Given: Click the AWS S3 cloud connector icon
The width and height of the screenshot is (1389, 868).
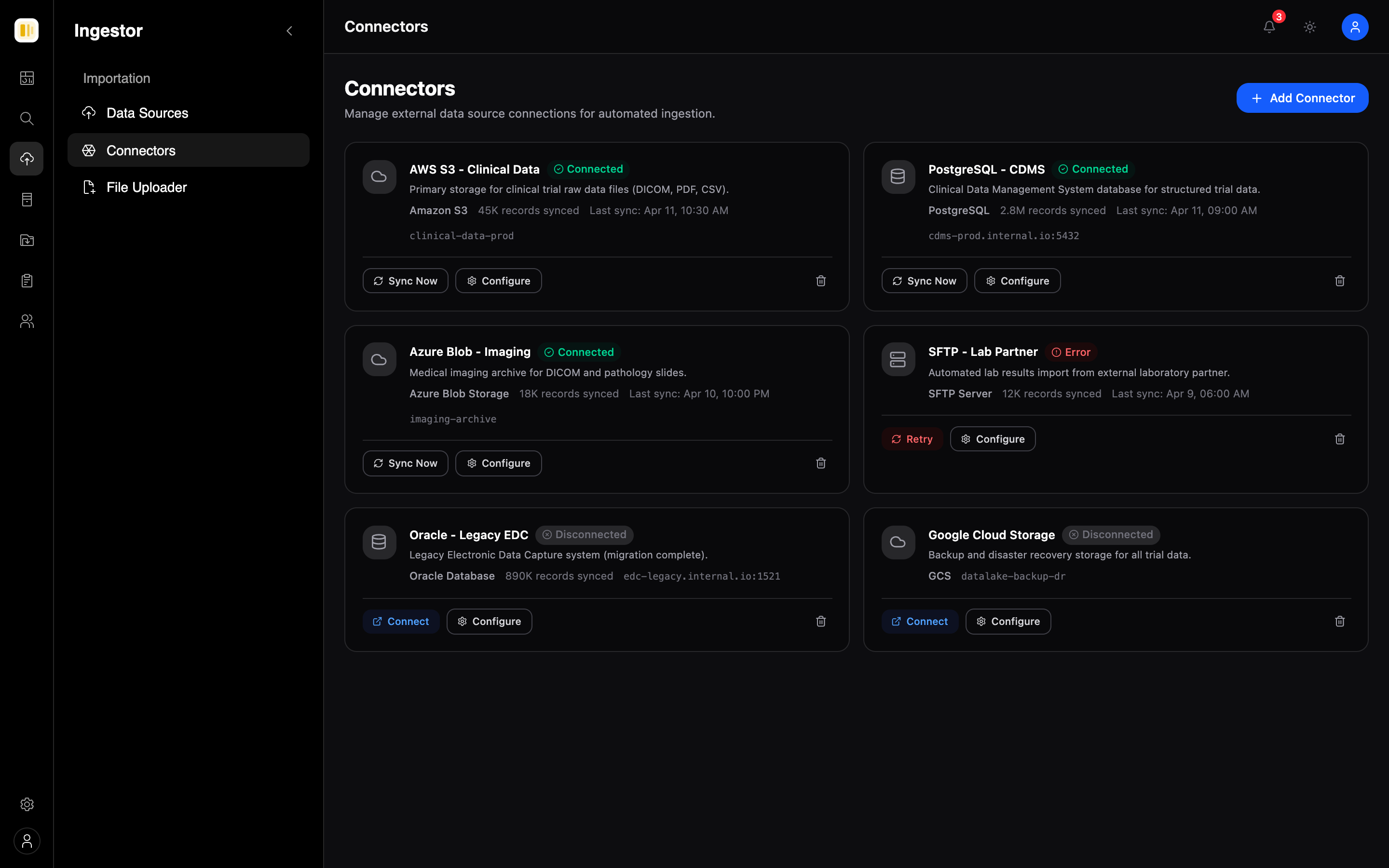Looking at the screenshot, I should [379, 177].
